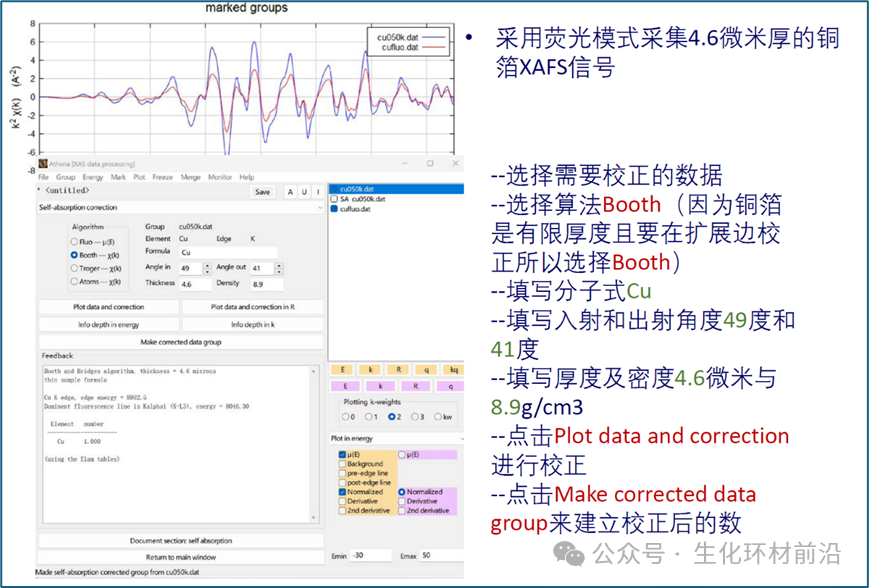Click Plot data and correction button
The width and height of the screenshot is (869, 588).
[x=109, y=306]
